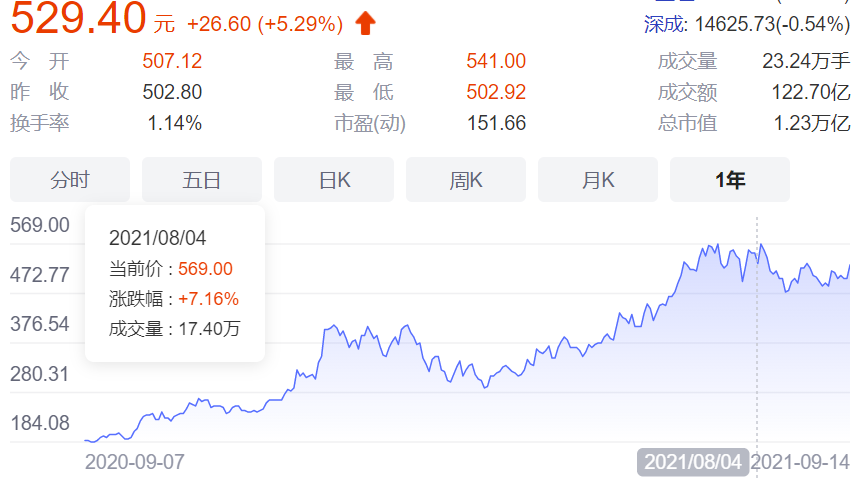
Task: Select the 1年 chart tab
Action: 730,180
